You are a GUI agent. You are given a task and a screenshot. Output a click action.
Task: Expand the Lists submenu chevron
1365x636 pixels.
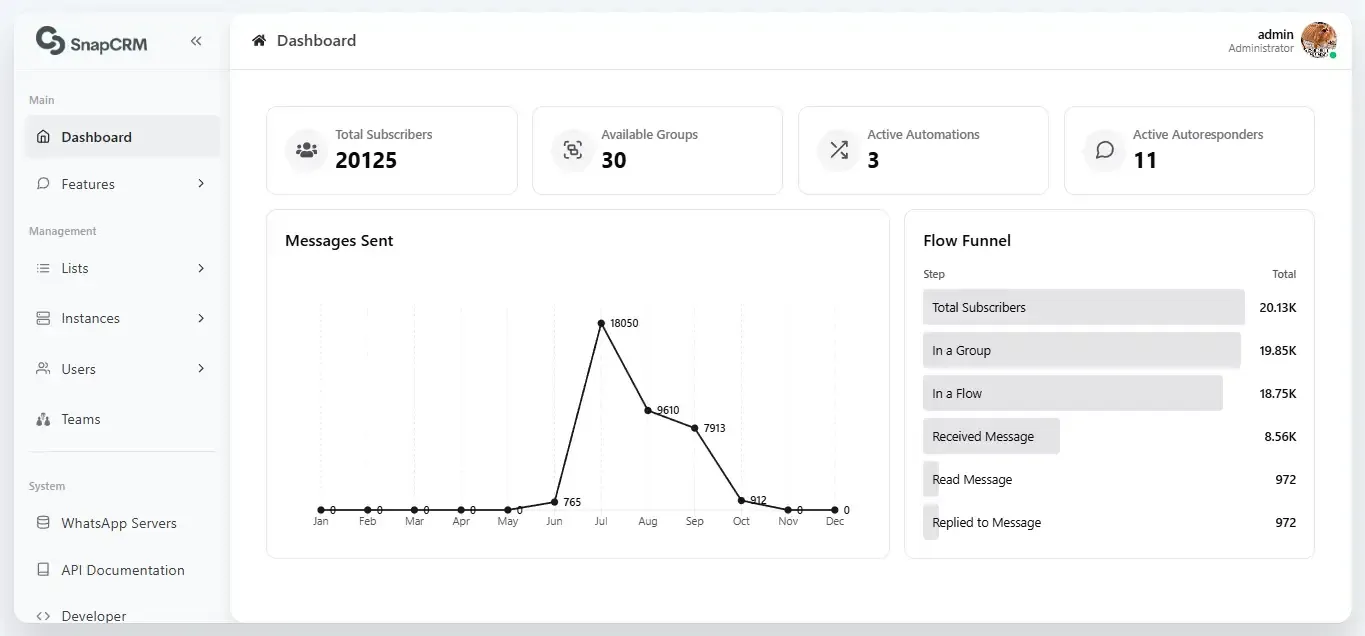pos(201,268)
